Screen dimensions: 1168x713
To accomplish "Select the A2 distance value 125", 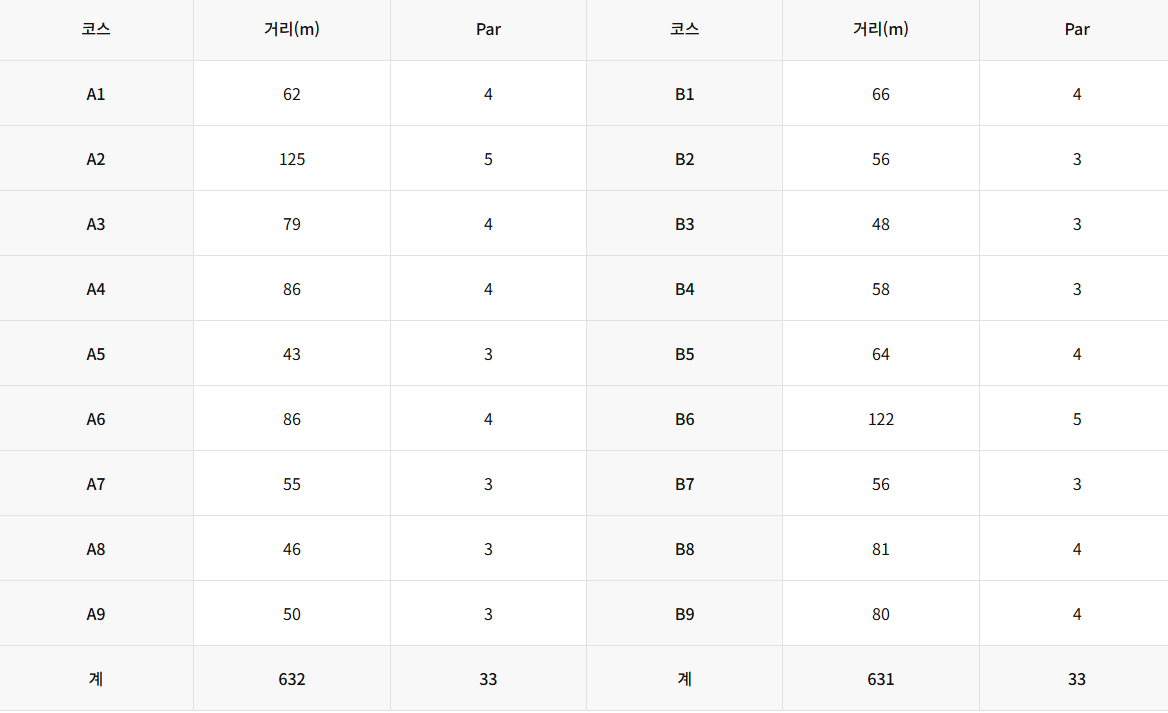I will pyautogui.click(x=292, y=159).
